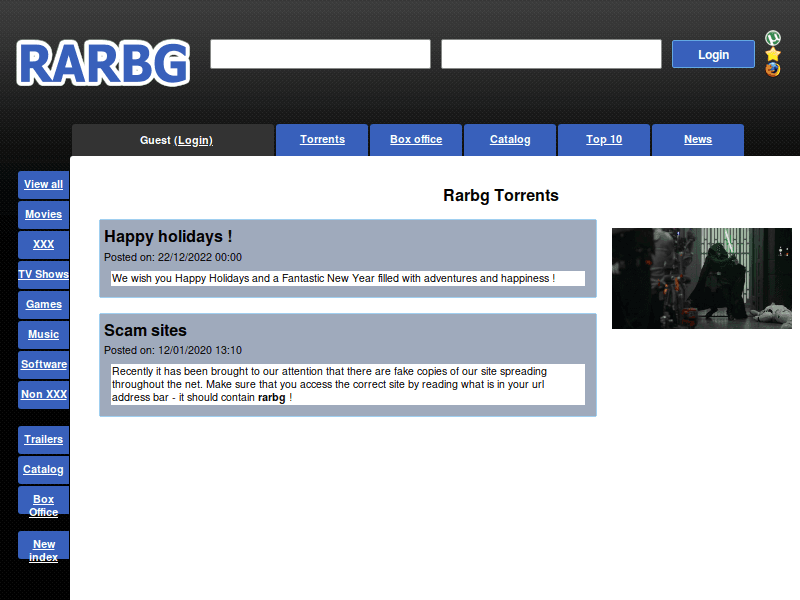Open the XXX sidebar category

pyautogui.click(x=43, y=244)
